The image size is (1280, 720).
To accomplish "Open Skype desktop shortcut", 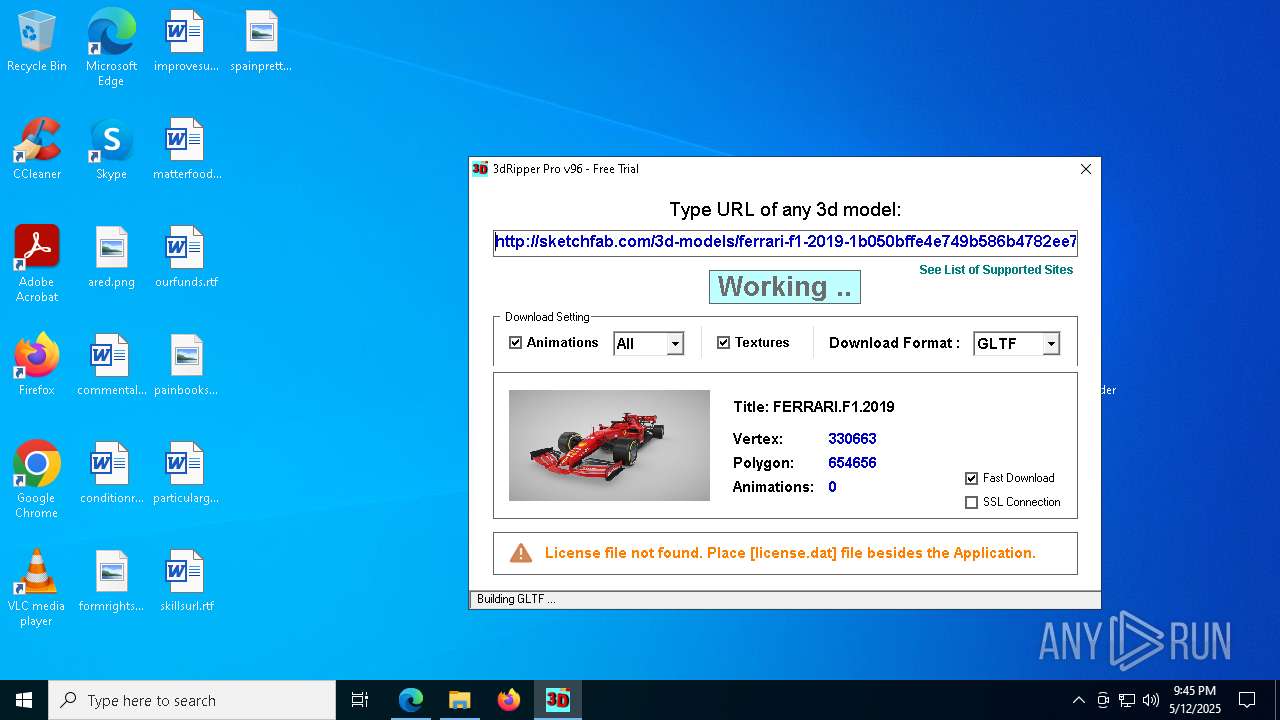I will [x=111, y=149].
